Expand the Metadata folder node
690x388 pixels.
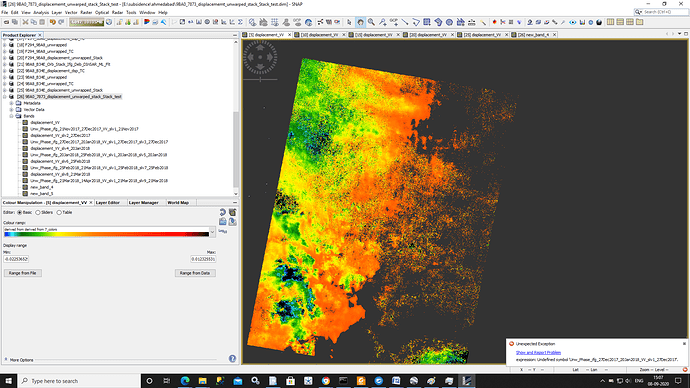pyautogui.click(x=11, y=103)
